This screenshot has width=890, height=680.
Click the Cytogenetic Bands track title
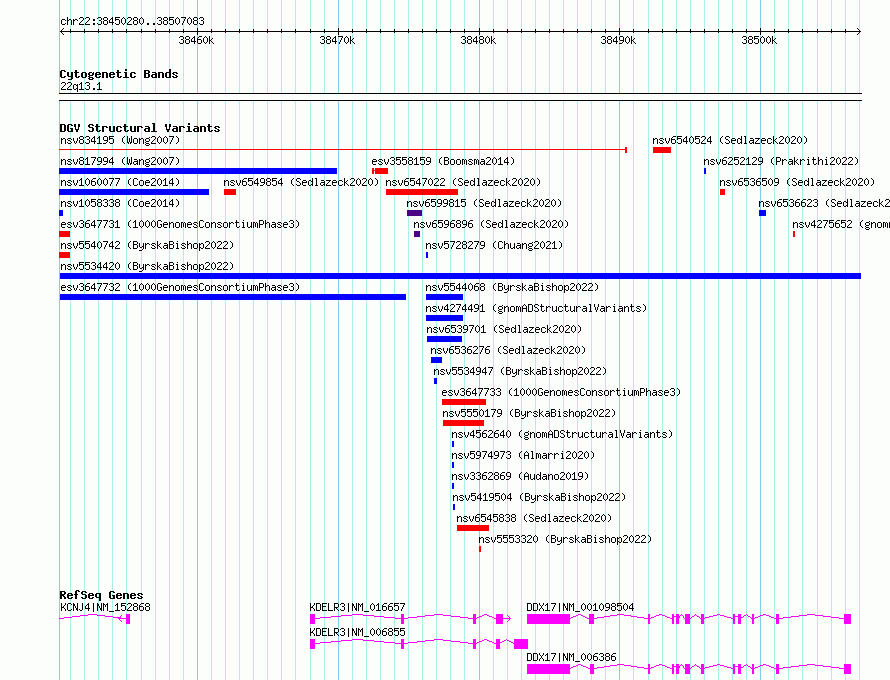[x=119, y=74]
